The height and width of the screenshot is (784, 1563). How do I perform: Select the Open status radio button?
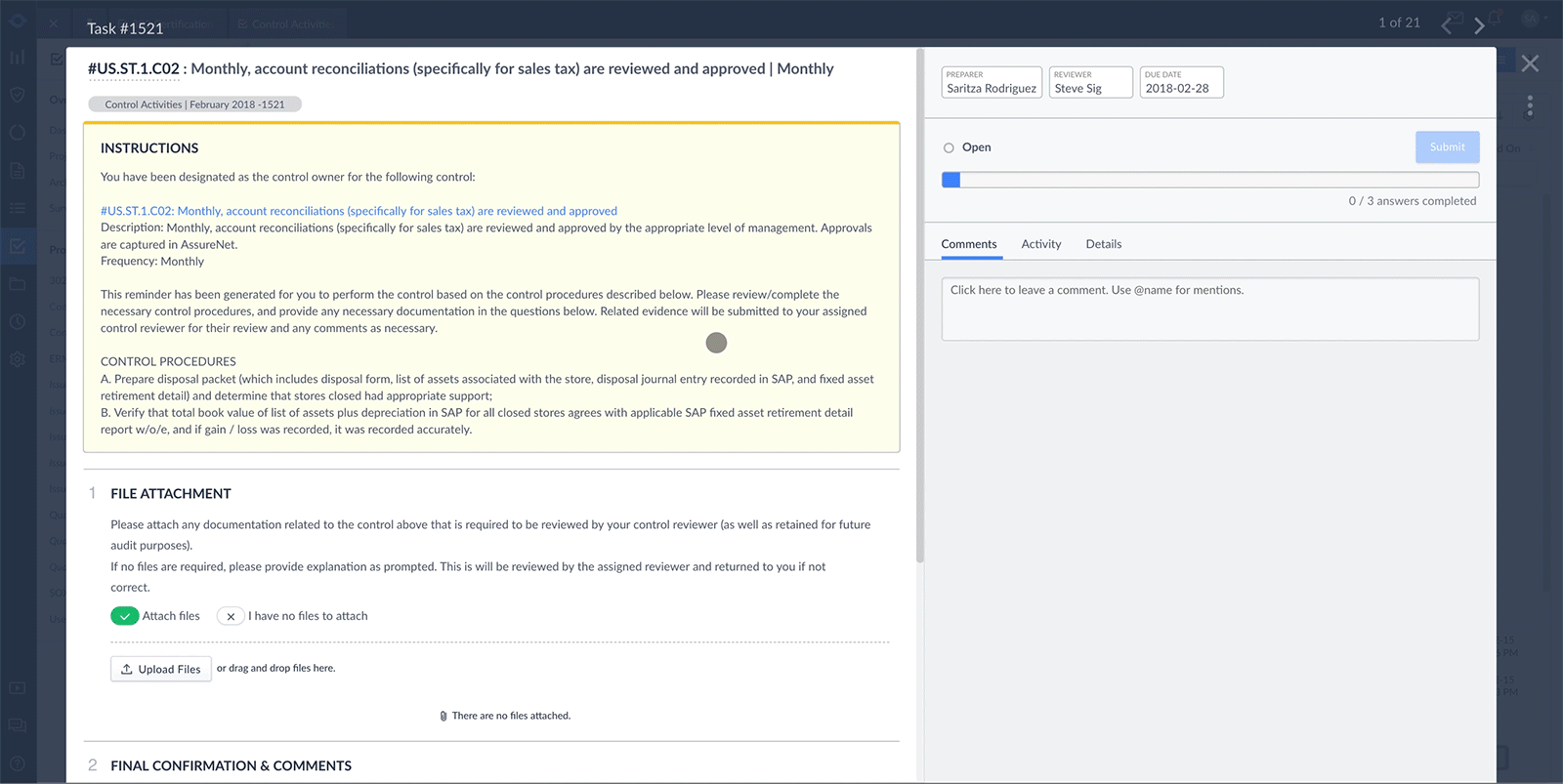tap(949, 147)
